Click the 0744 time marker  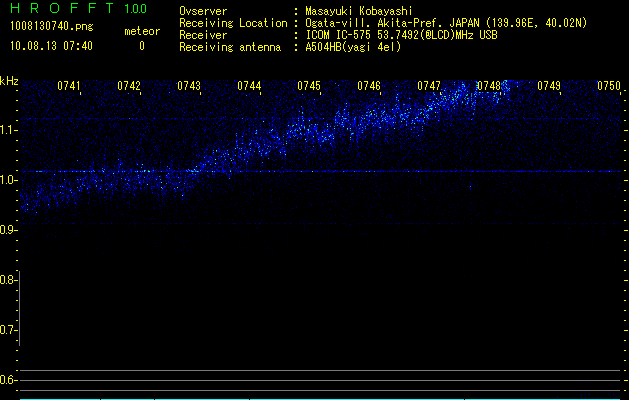249,85
